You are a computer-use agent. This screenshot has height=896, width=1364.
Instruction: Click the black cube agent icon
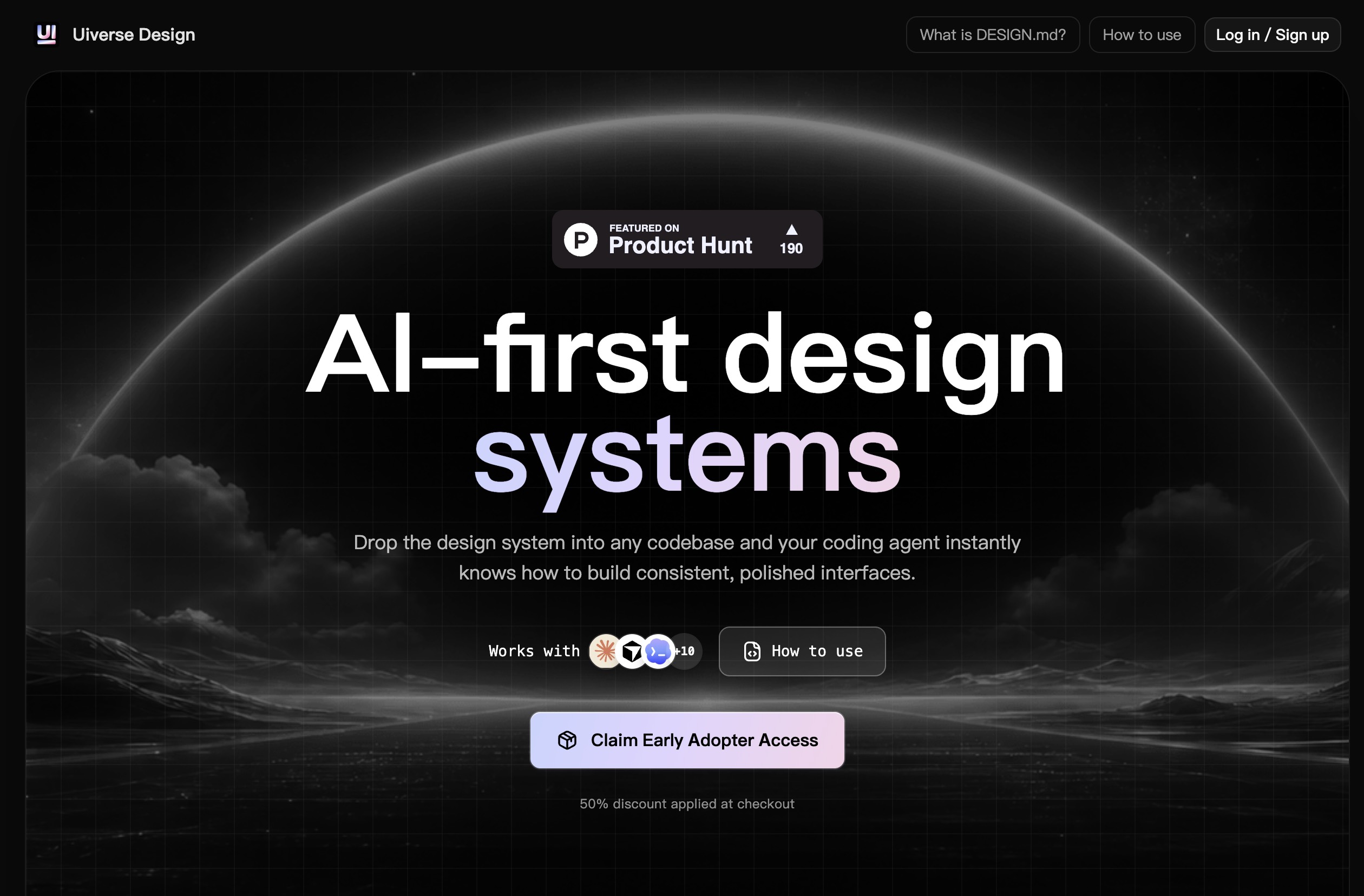coord(632,651)
